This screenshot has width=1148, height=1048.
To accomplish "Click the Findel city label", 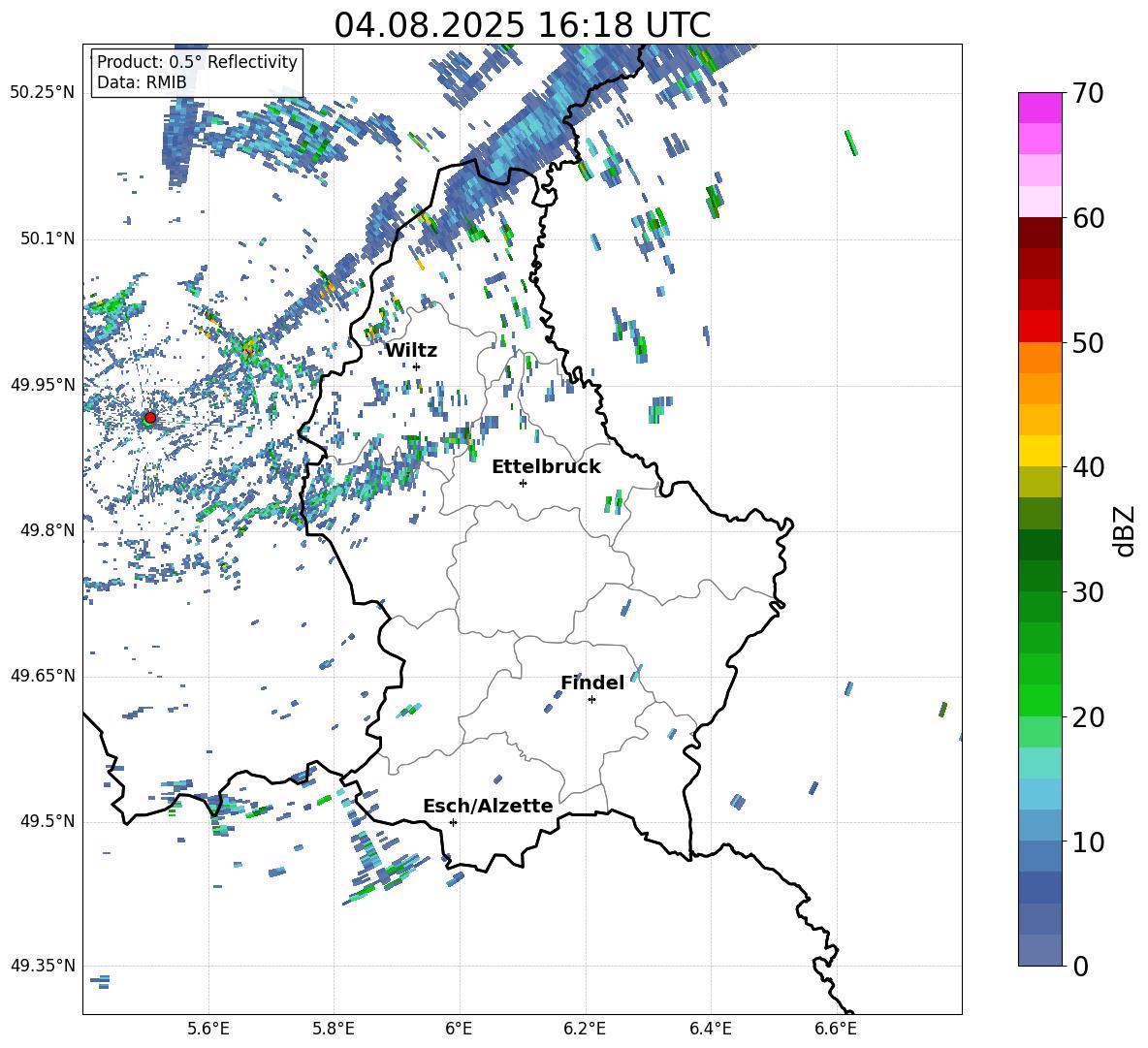I will [592, 683].
